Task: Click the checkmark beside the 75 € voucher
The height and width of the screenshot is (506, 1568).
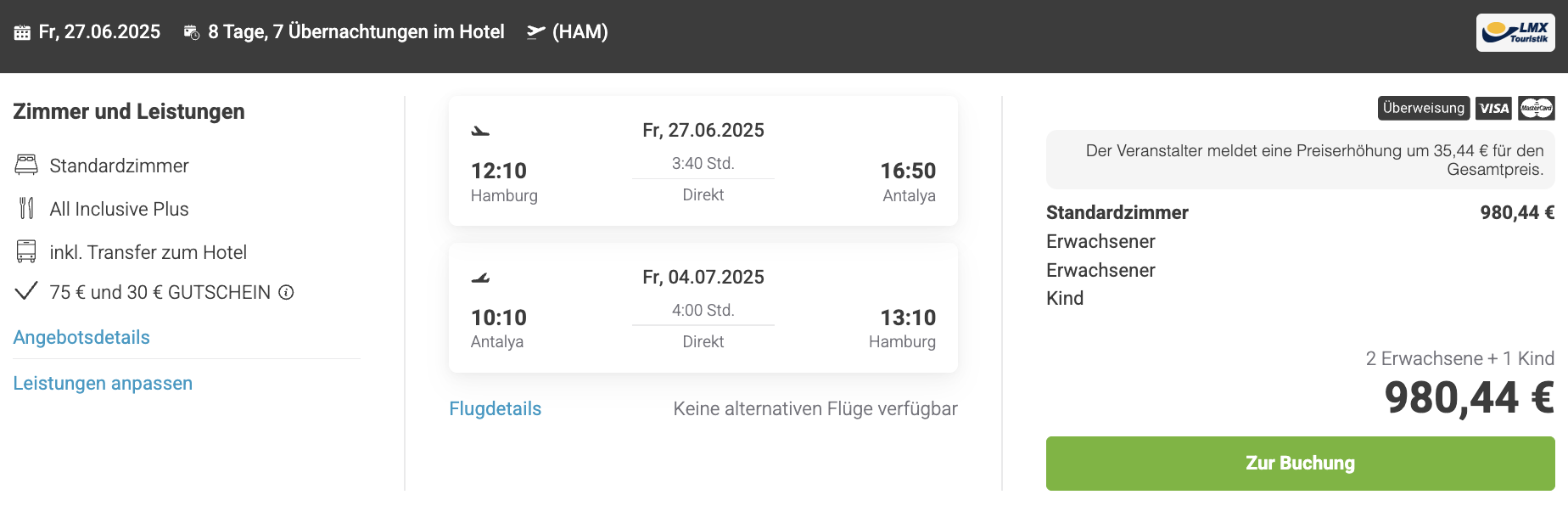Action: (26, 291)
